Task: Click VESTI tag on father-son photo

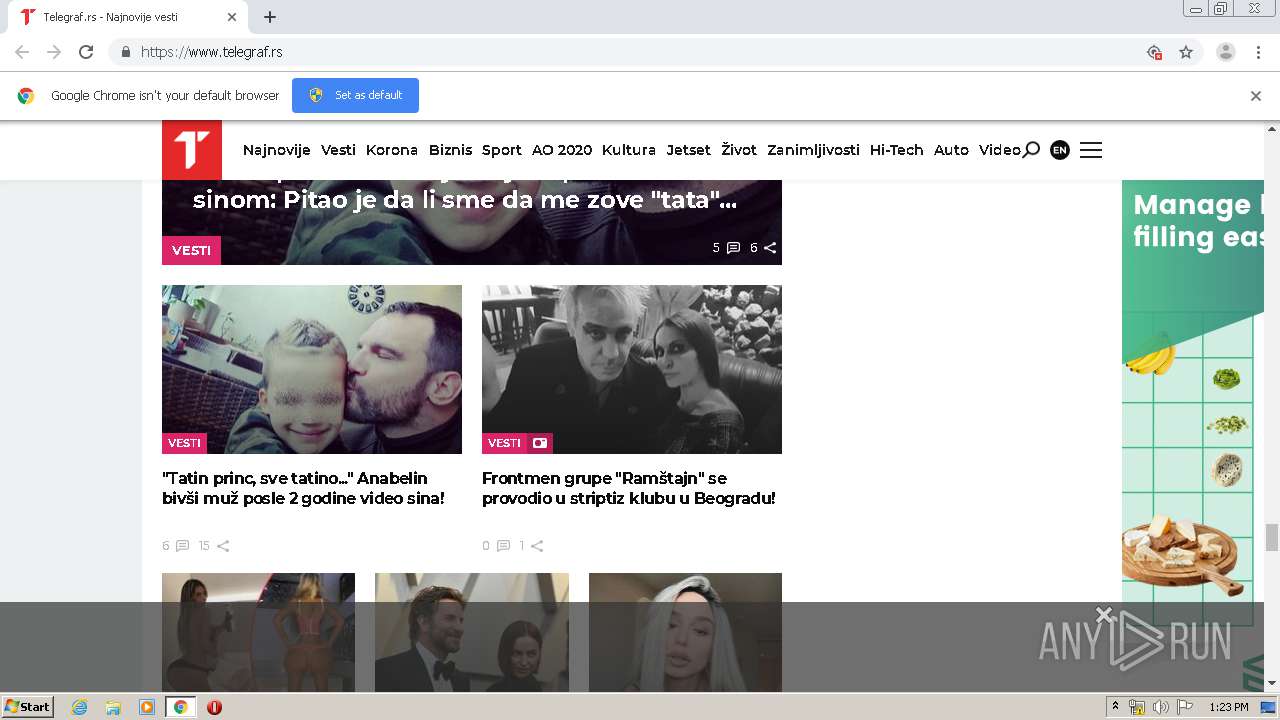Action: click(184, 443)
